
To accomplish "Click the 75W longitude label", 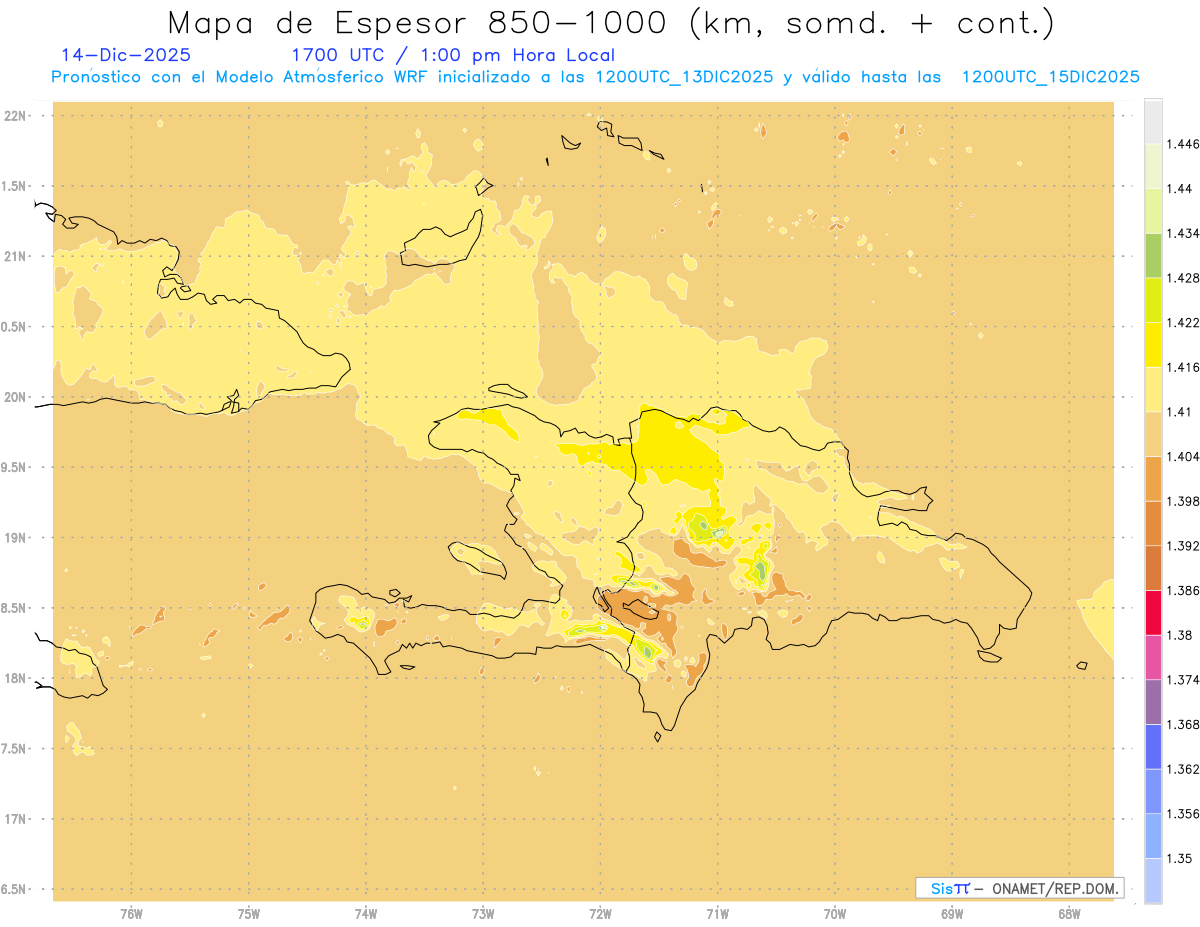I will 249,914.
